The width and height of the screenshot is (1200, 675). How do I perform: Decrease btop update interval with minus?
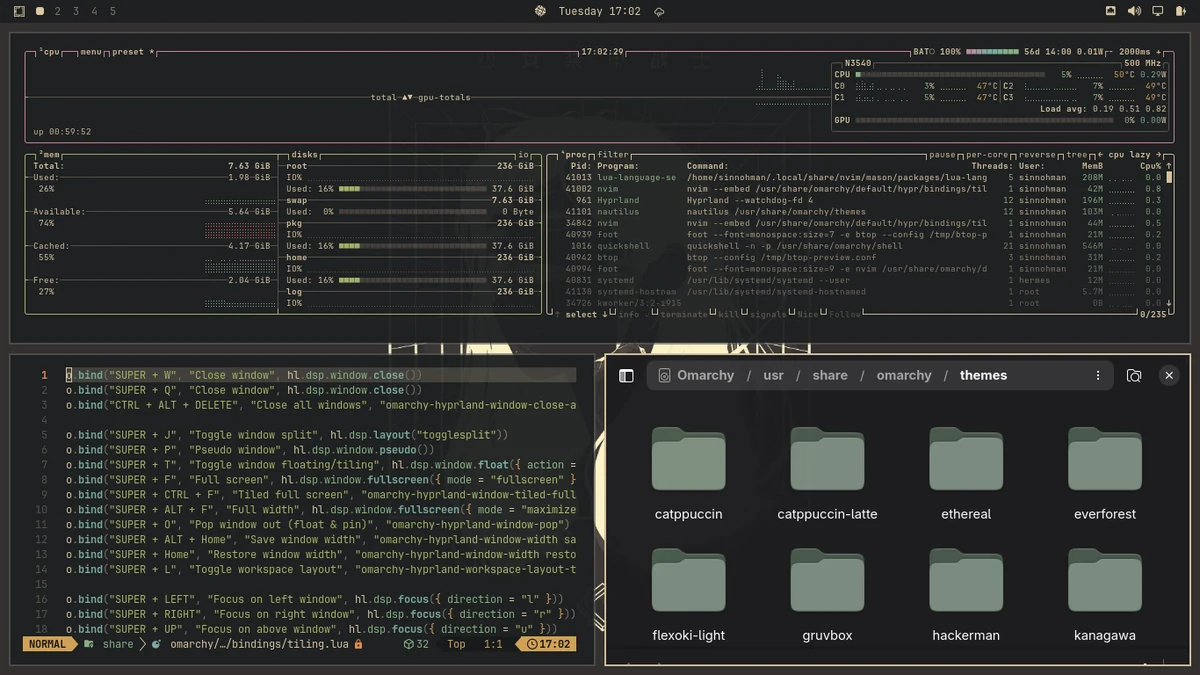pyautogui.click(x=1112, y=51)
